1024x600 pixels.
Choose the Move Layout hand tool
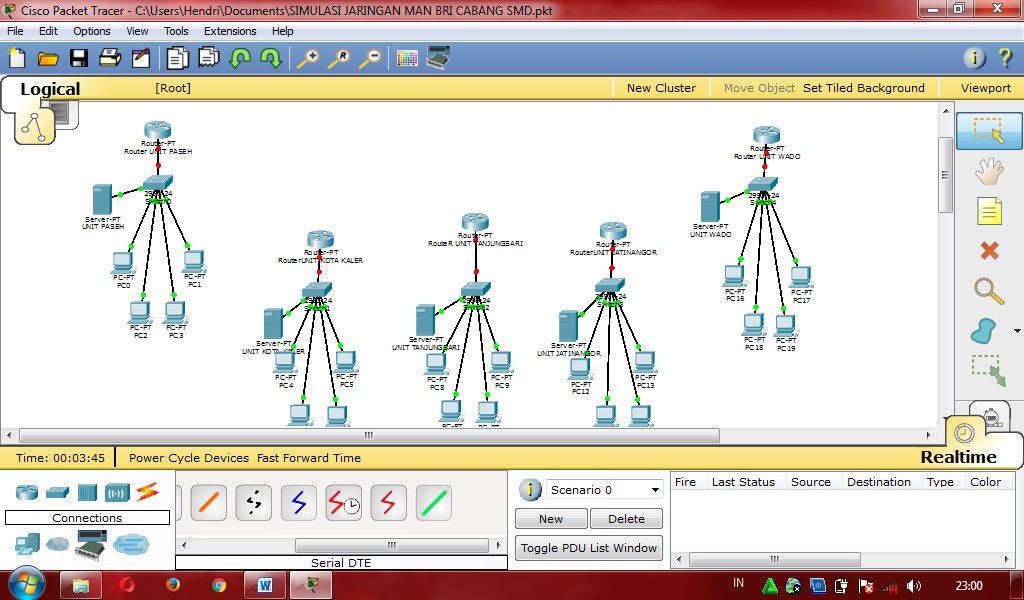[x=989, y=172]
